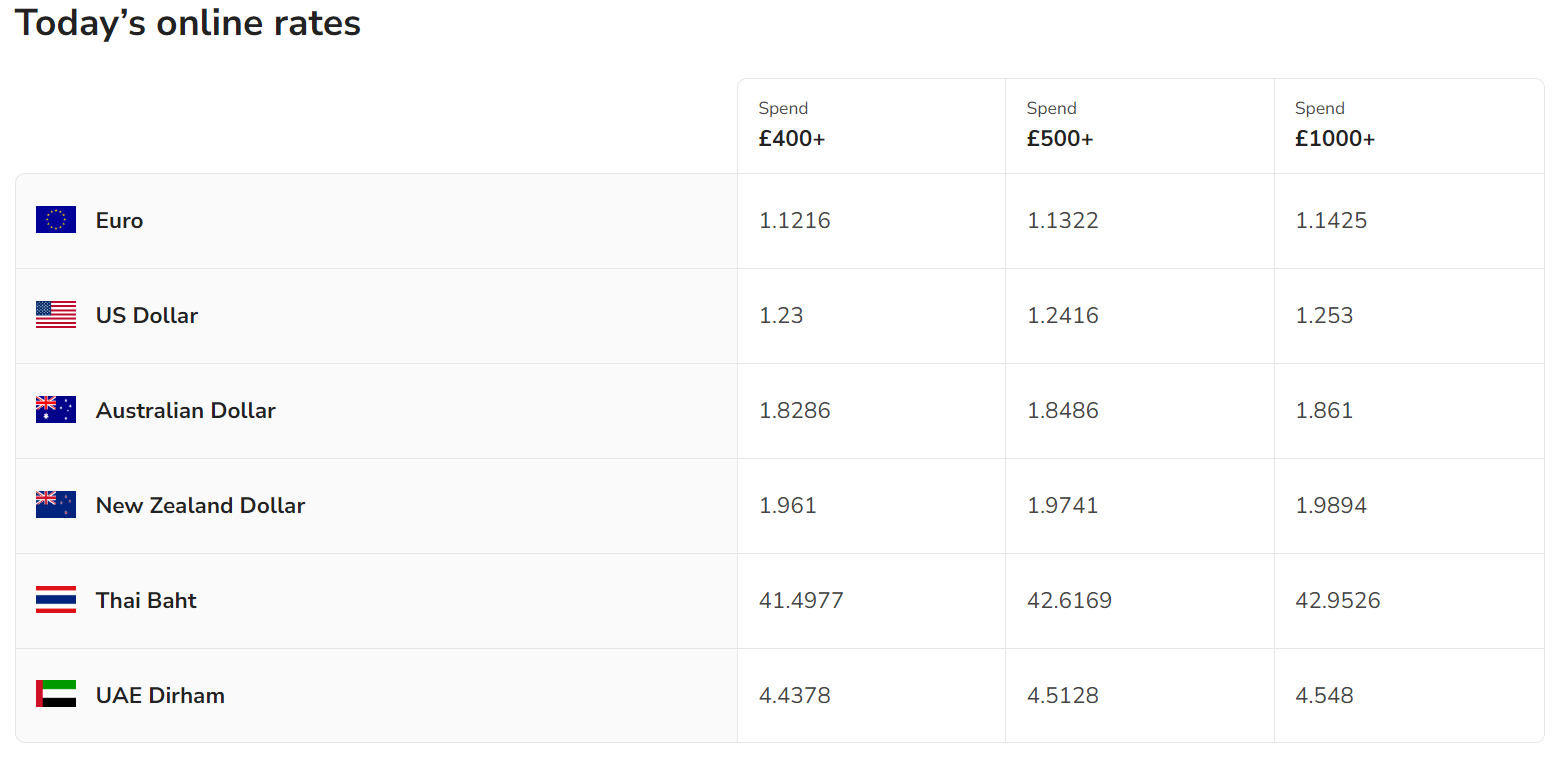Viewport: 1568px width, 758px height.
Task: Click UAE Dirham rate 4.548
Action: point(1325,696)
